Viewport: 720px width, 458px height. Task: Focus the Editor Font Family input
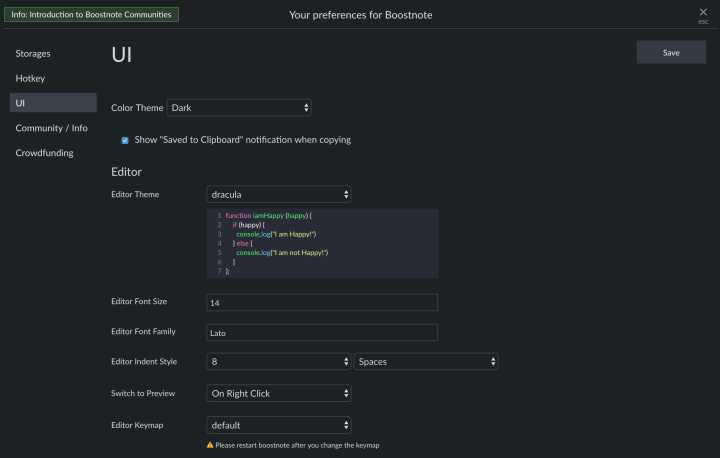(x=322, y=332)
